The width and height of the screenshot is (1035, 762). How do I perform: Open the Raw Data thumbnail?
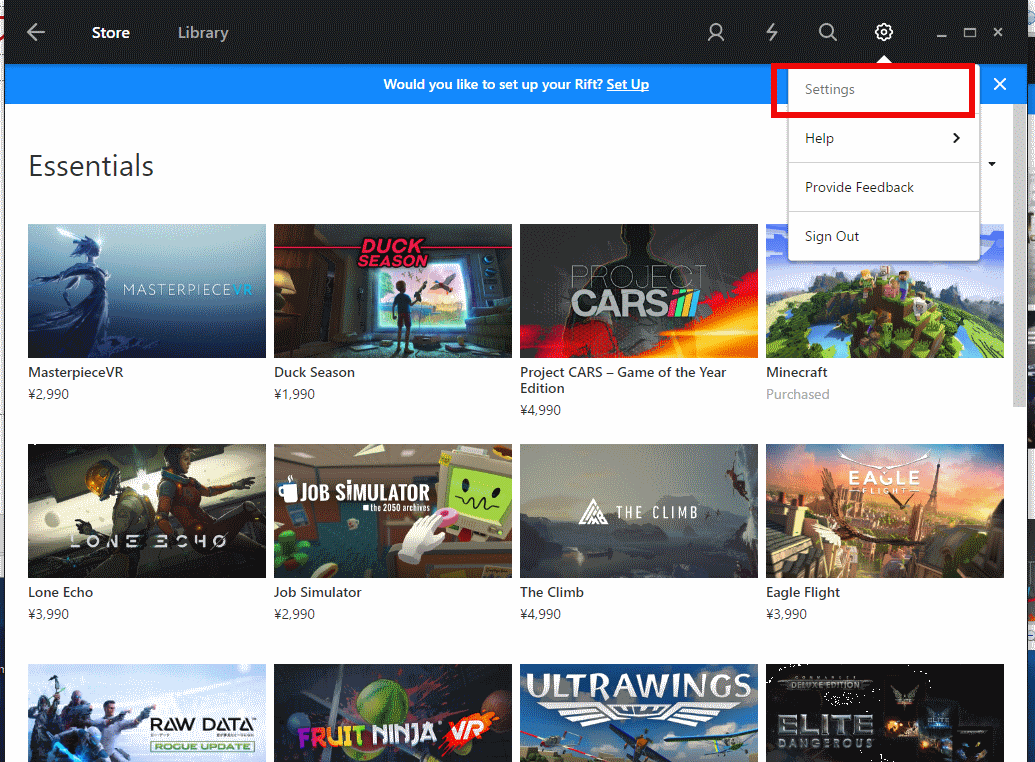click(147, 712)
